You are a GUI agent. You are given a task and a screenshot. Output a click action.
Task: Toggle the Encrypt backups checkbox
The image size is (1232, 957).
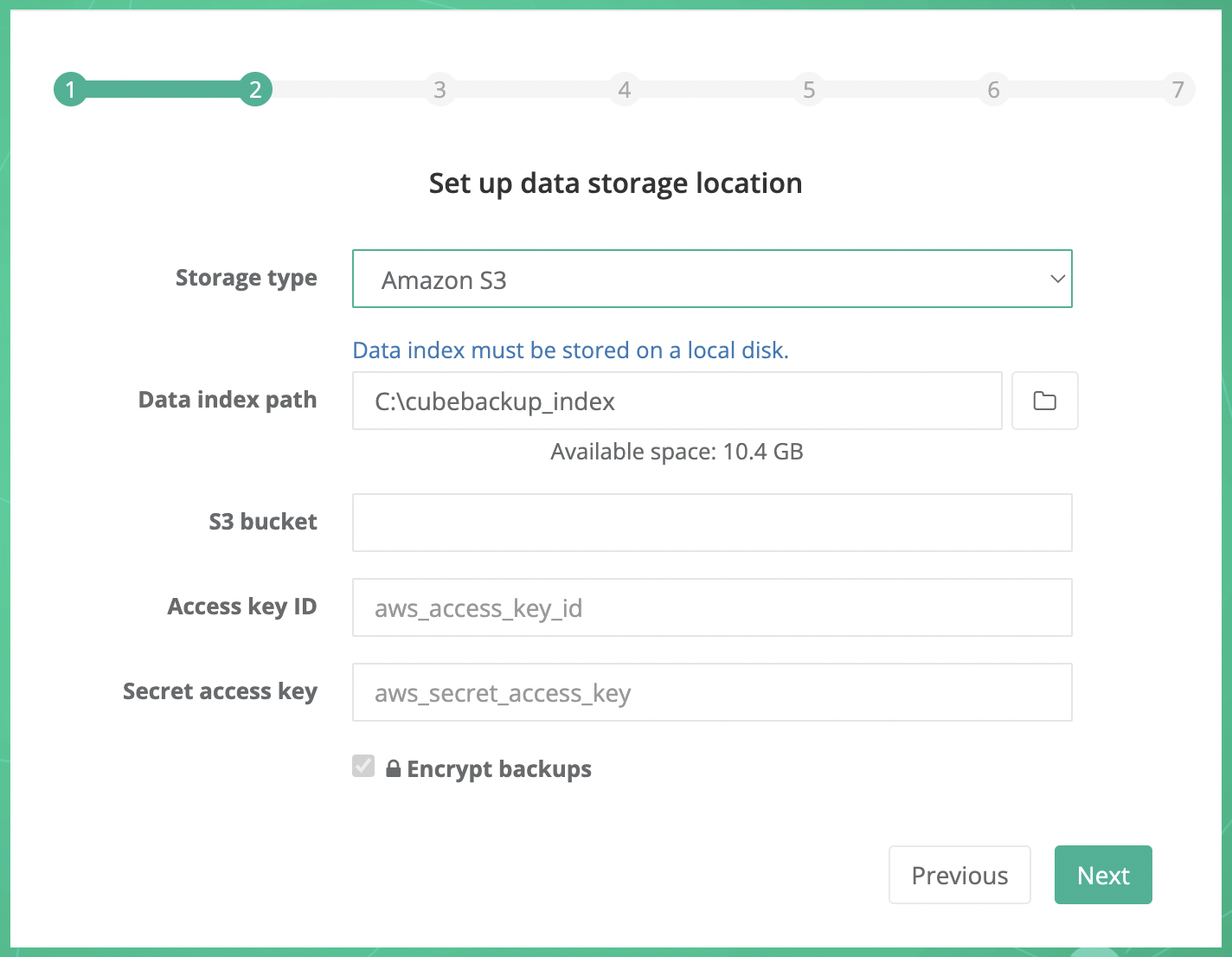(x=363, y=766)
